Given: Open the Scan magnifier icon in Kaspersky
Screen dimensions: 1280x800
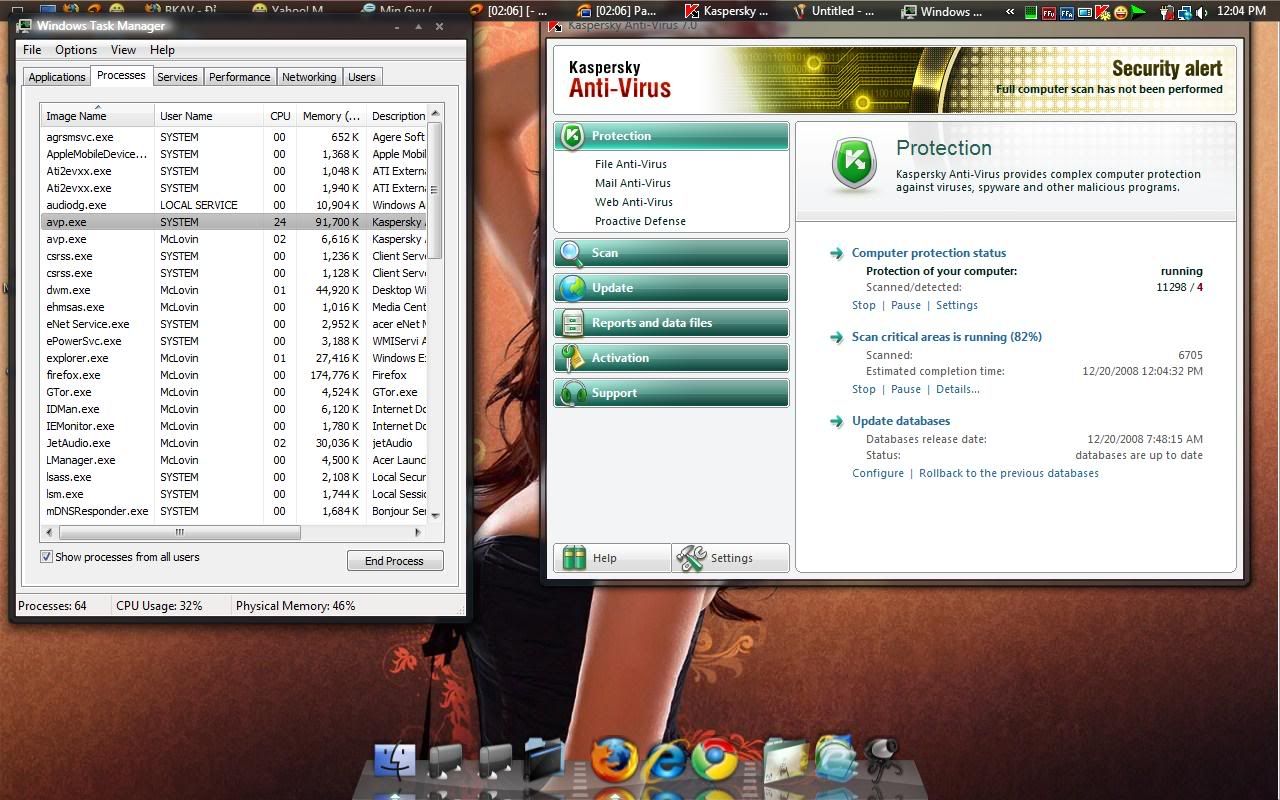Looking at the screenshot, I should 572,253.
